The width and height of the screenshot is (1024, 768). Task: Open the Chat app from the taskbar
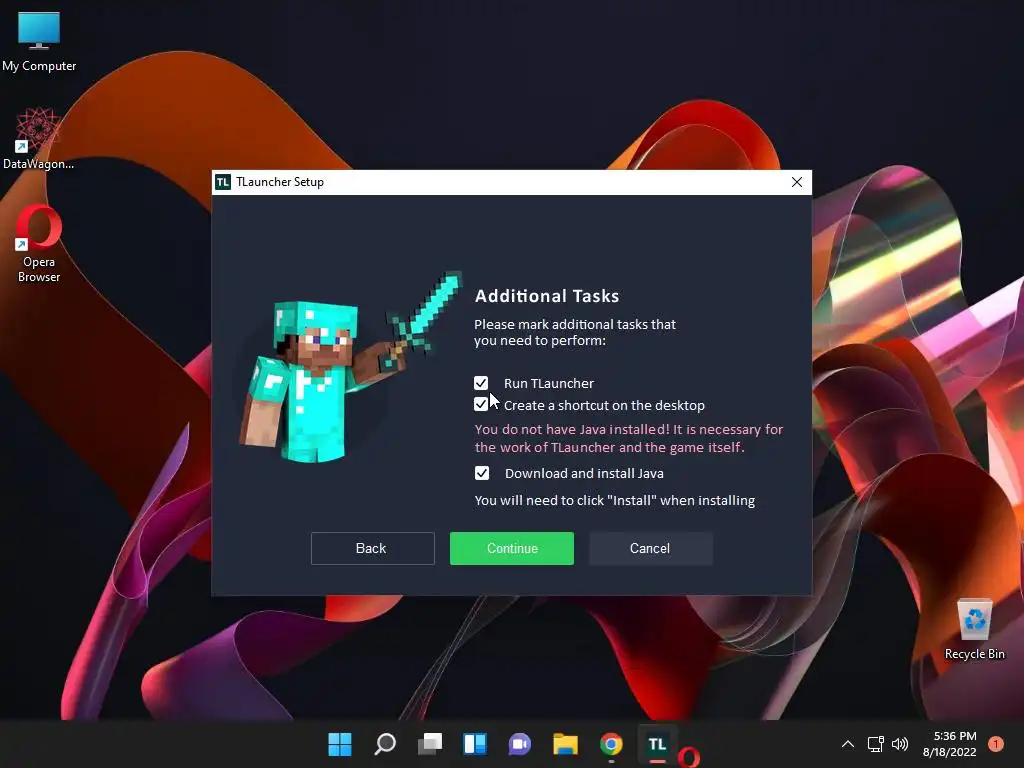(520, 744)
